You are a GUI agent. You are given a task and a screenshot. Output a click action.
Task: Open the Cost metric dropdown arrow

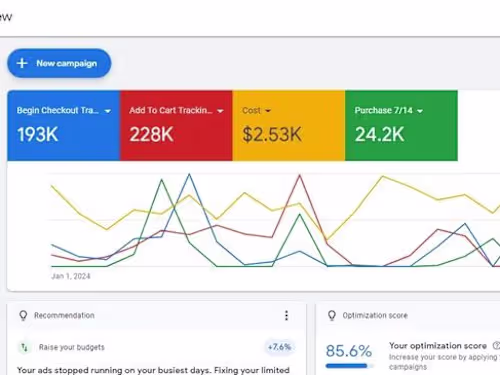268,111
